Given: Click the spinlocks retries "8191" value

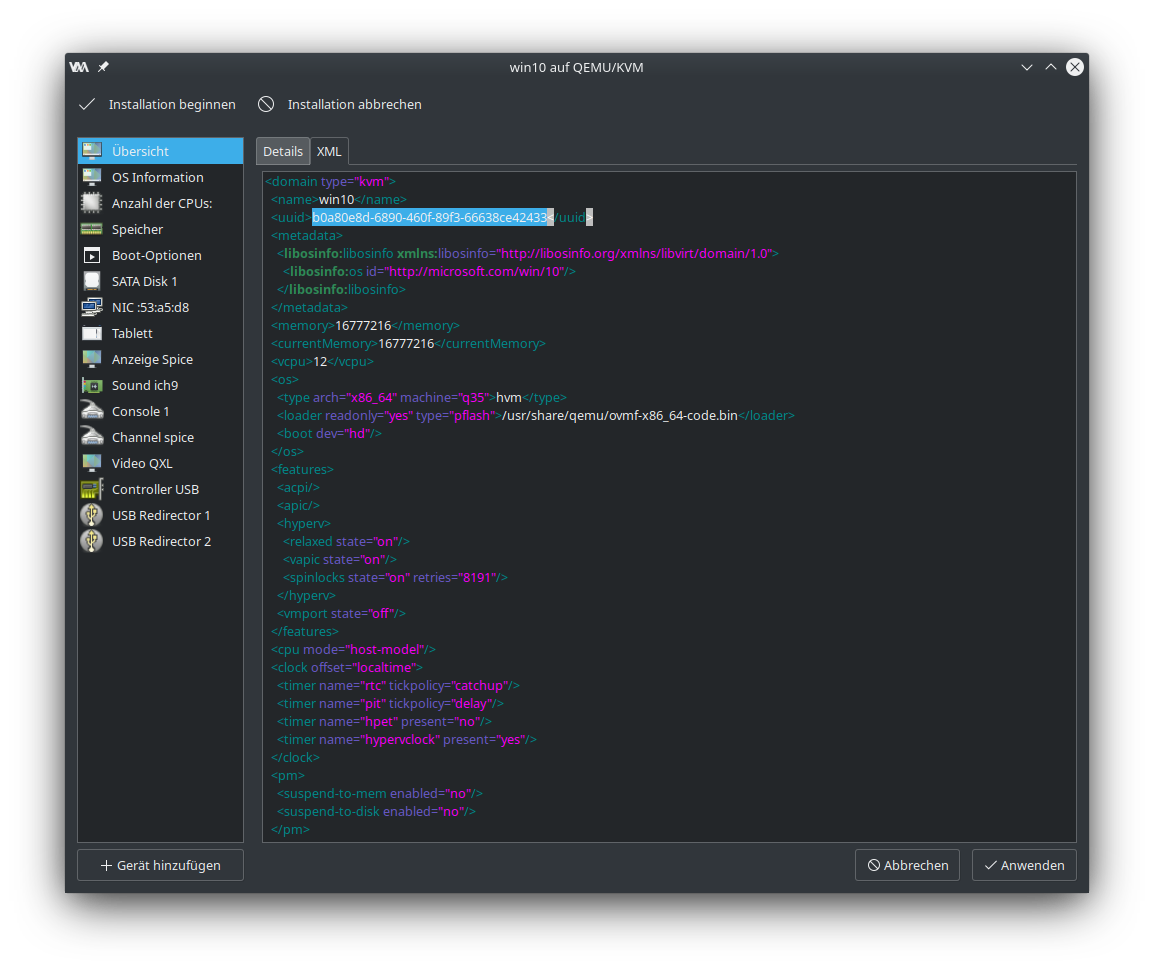Looking at the screenshot, I should 477,578.
